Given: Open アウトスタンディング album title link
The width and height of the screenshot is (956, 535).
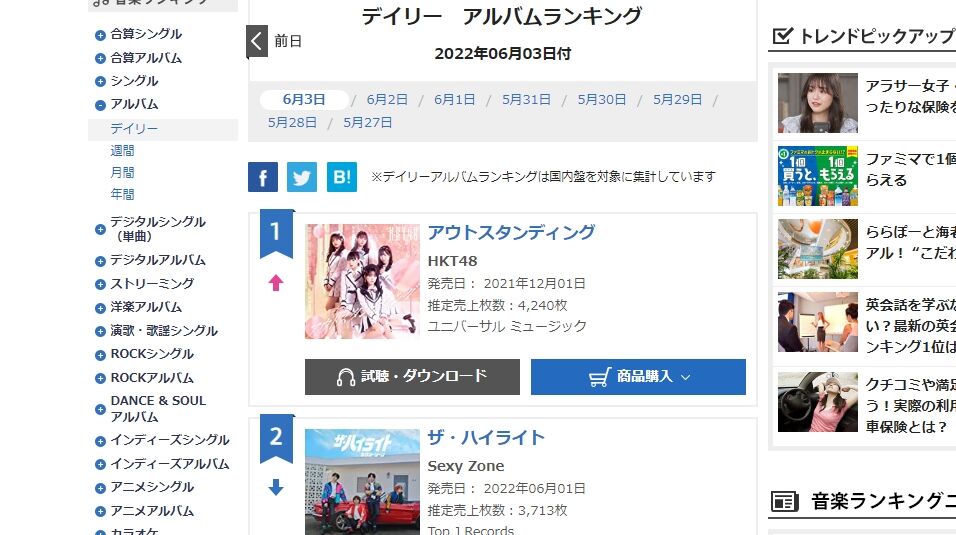Looking at the screenshot, I should pos(511,232).
